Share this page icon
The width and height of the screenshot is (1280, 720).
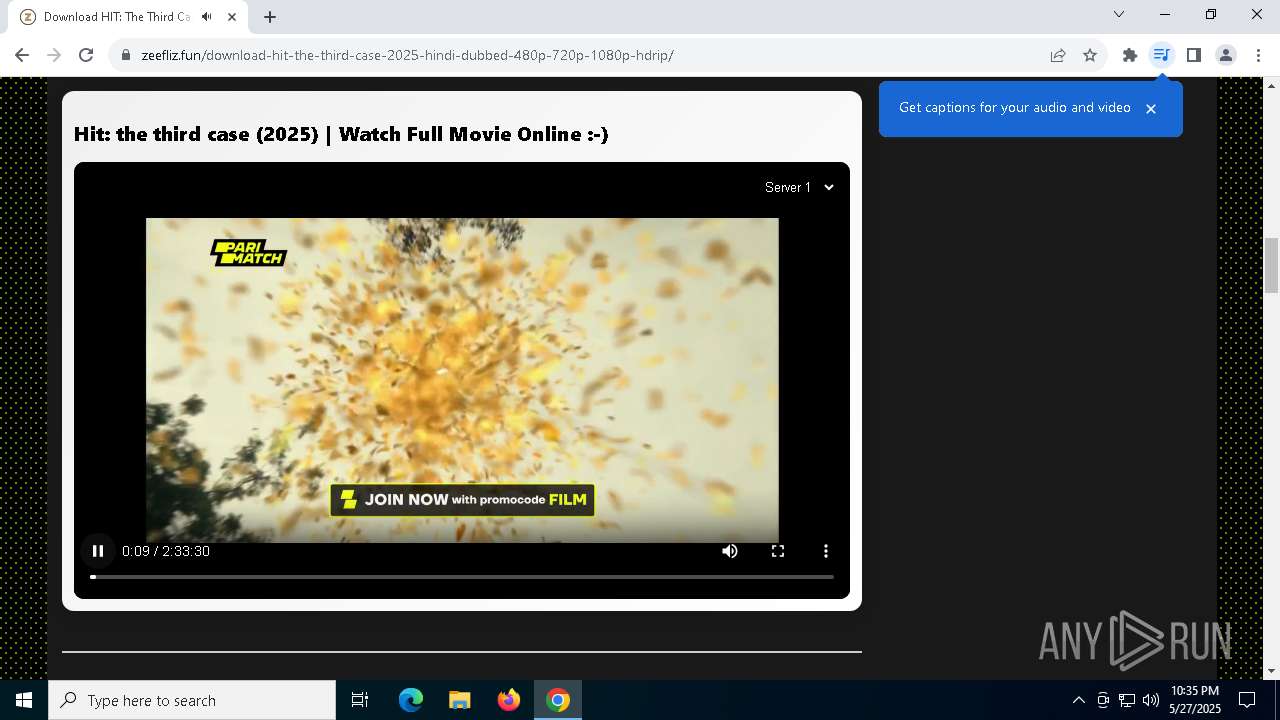tap(1058, 55)
